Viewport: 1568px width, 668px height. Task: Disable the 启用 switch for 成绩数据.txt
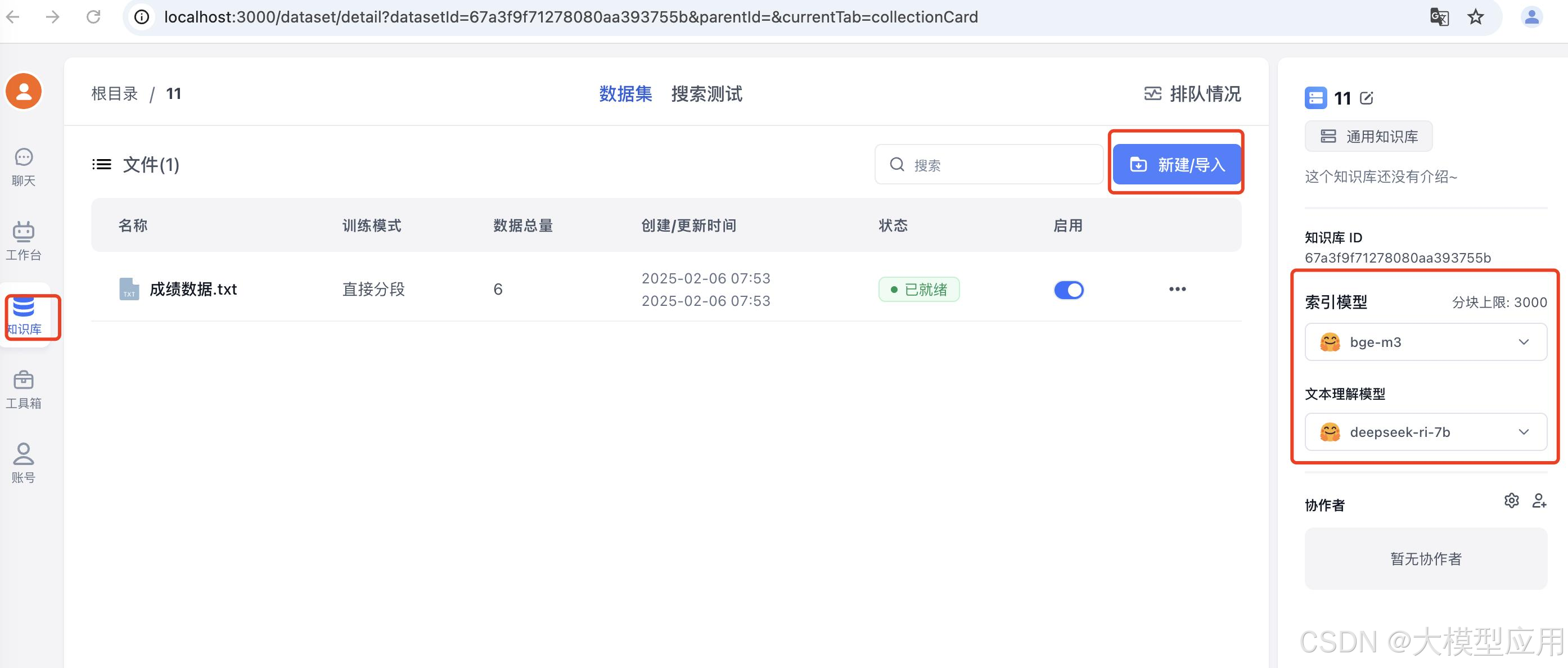tap(1069, 290)
